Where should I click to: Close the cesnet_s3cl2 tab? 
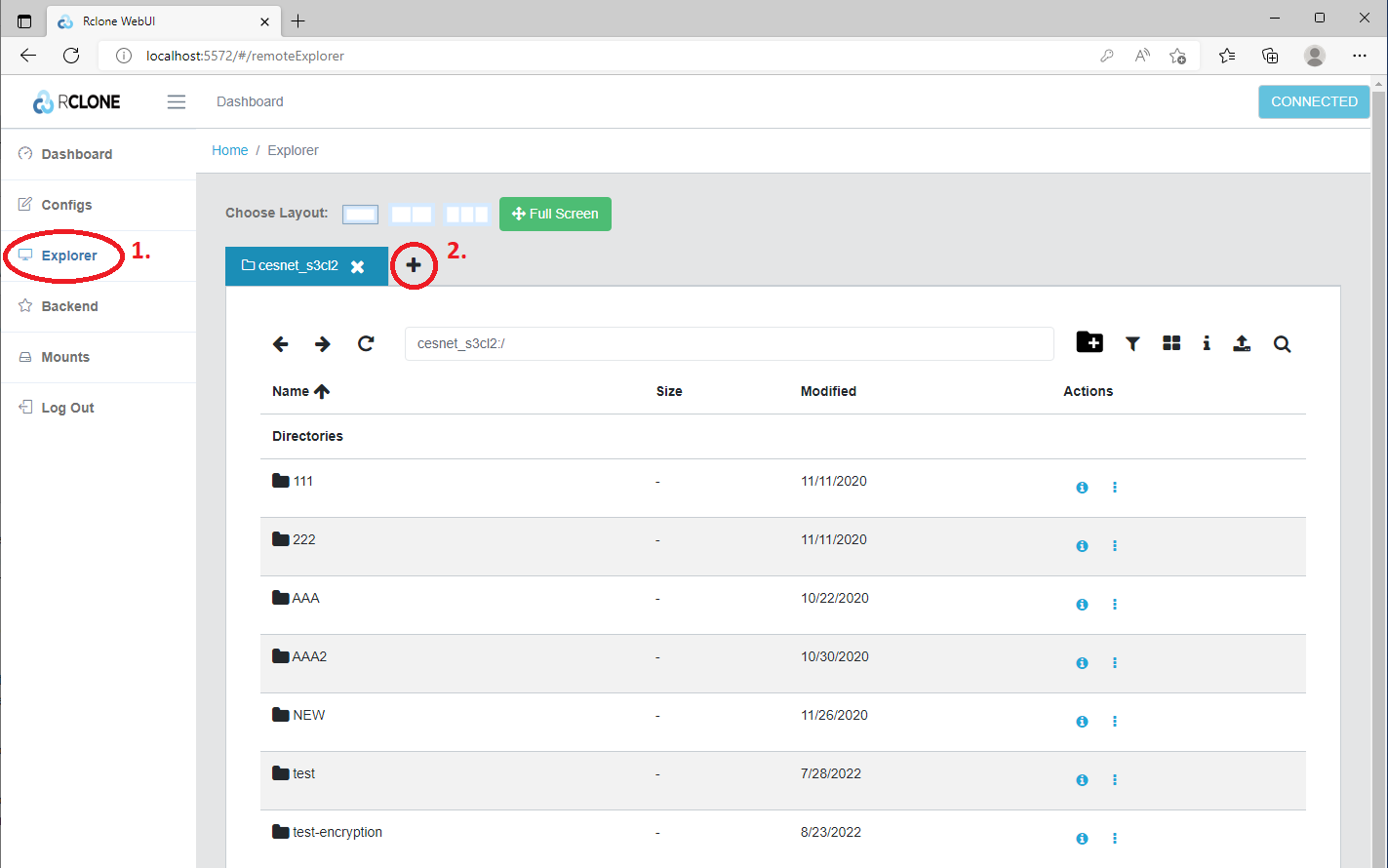tap(358, 266)
